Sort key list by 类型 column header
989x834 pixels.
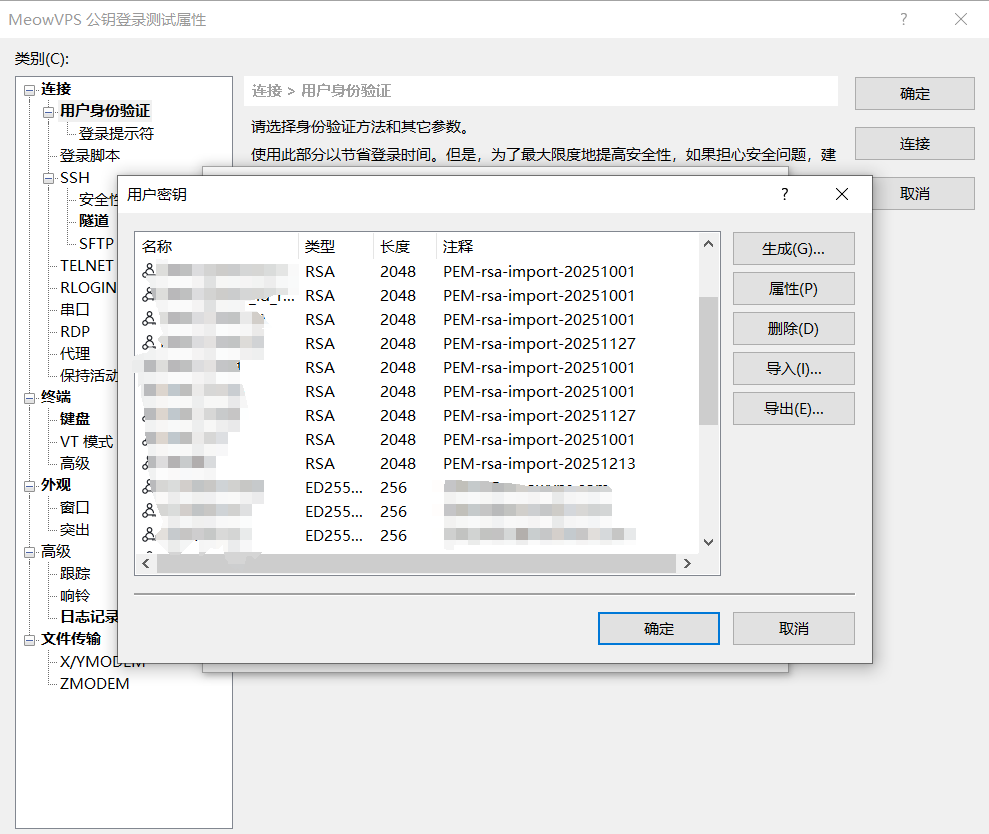(x=336, y=246)
